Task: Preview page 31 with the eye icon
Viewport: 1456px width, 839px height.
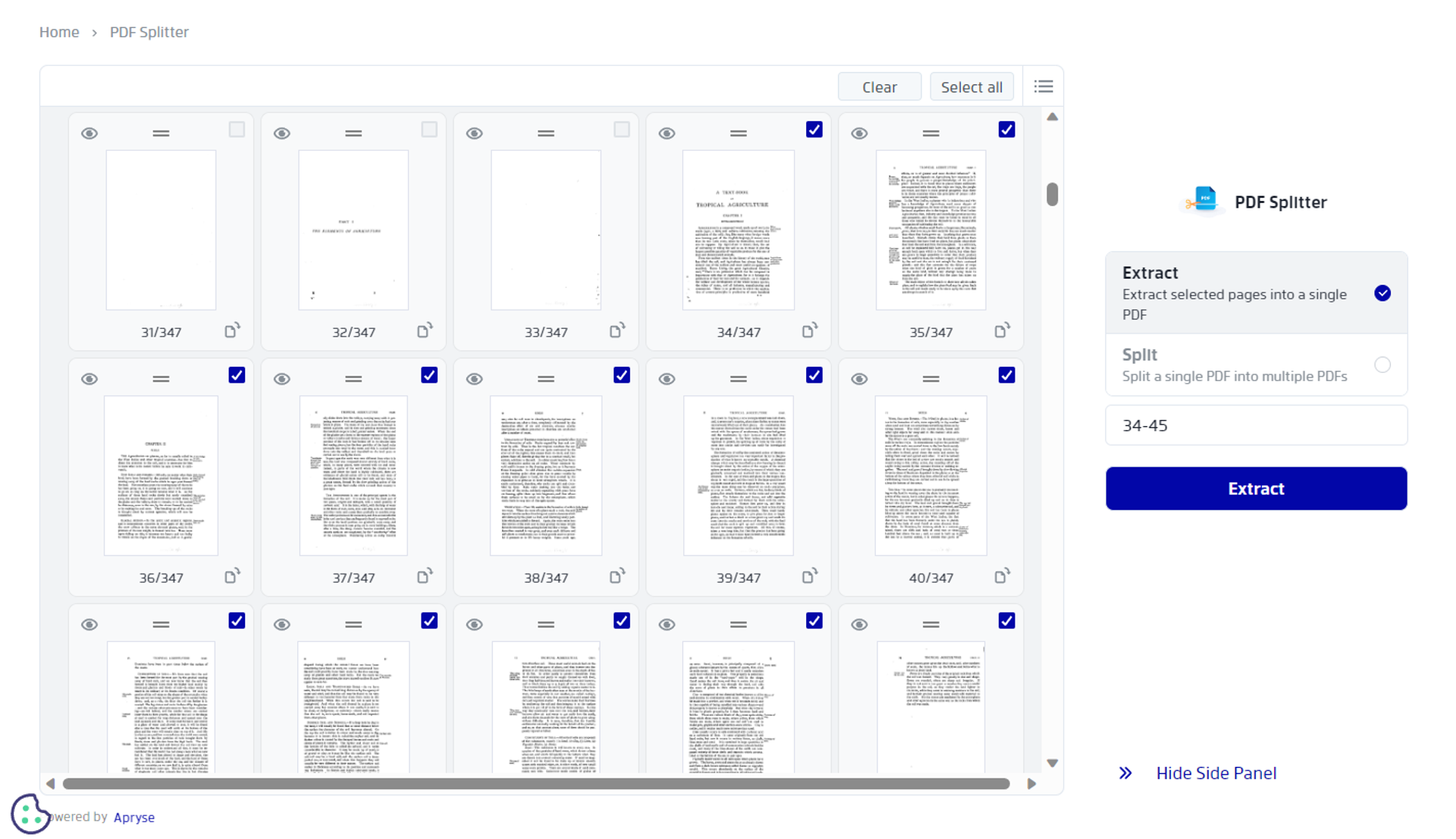Action: (x=89, y=133)
